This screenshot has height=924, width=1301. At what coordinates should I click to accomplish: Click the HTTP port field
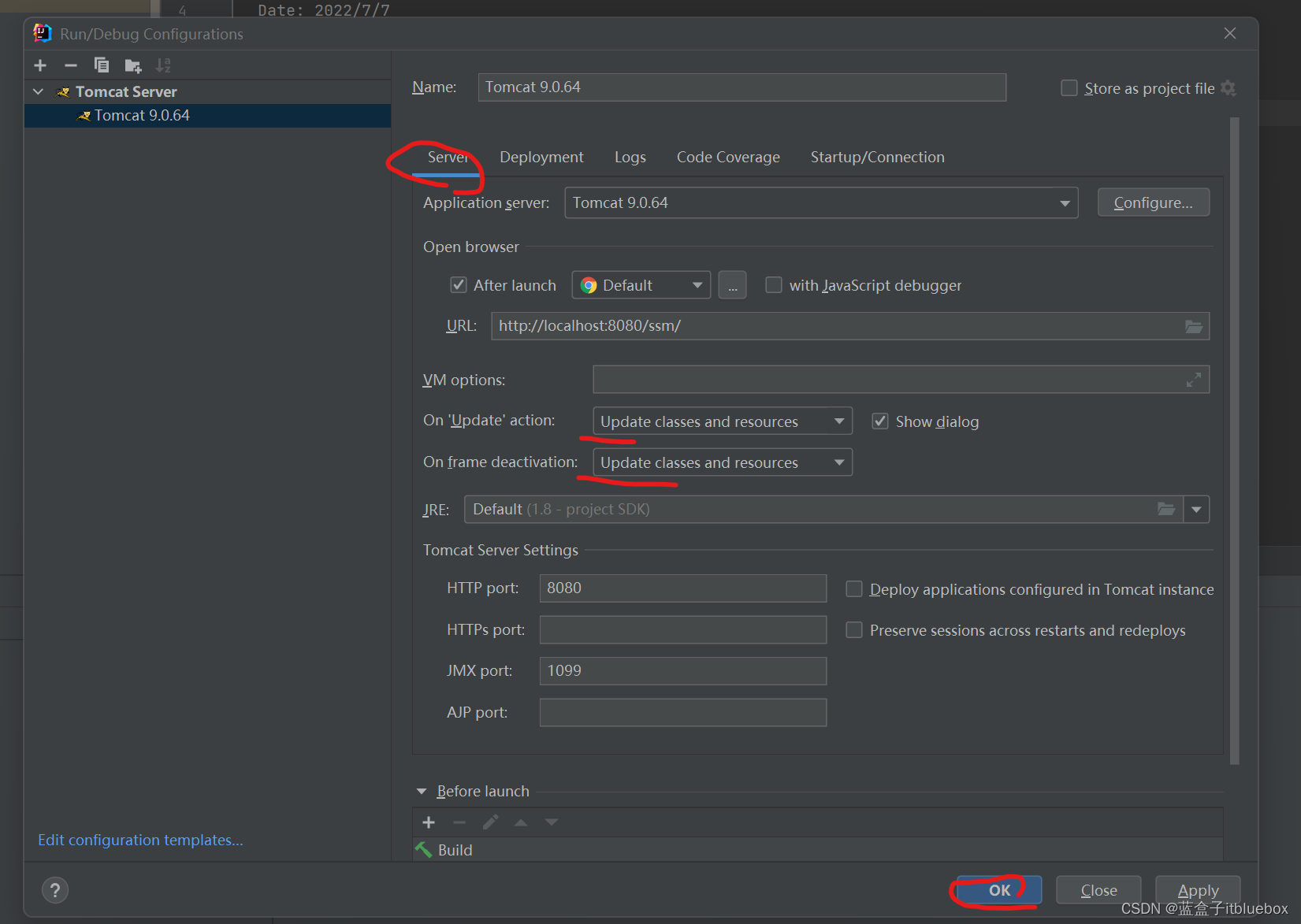(x=682, y=588)
